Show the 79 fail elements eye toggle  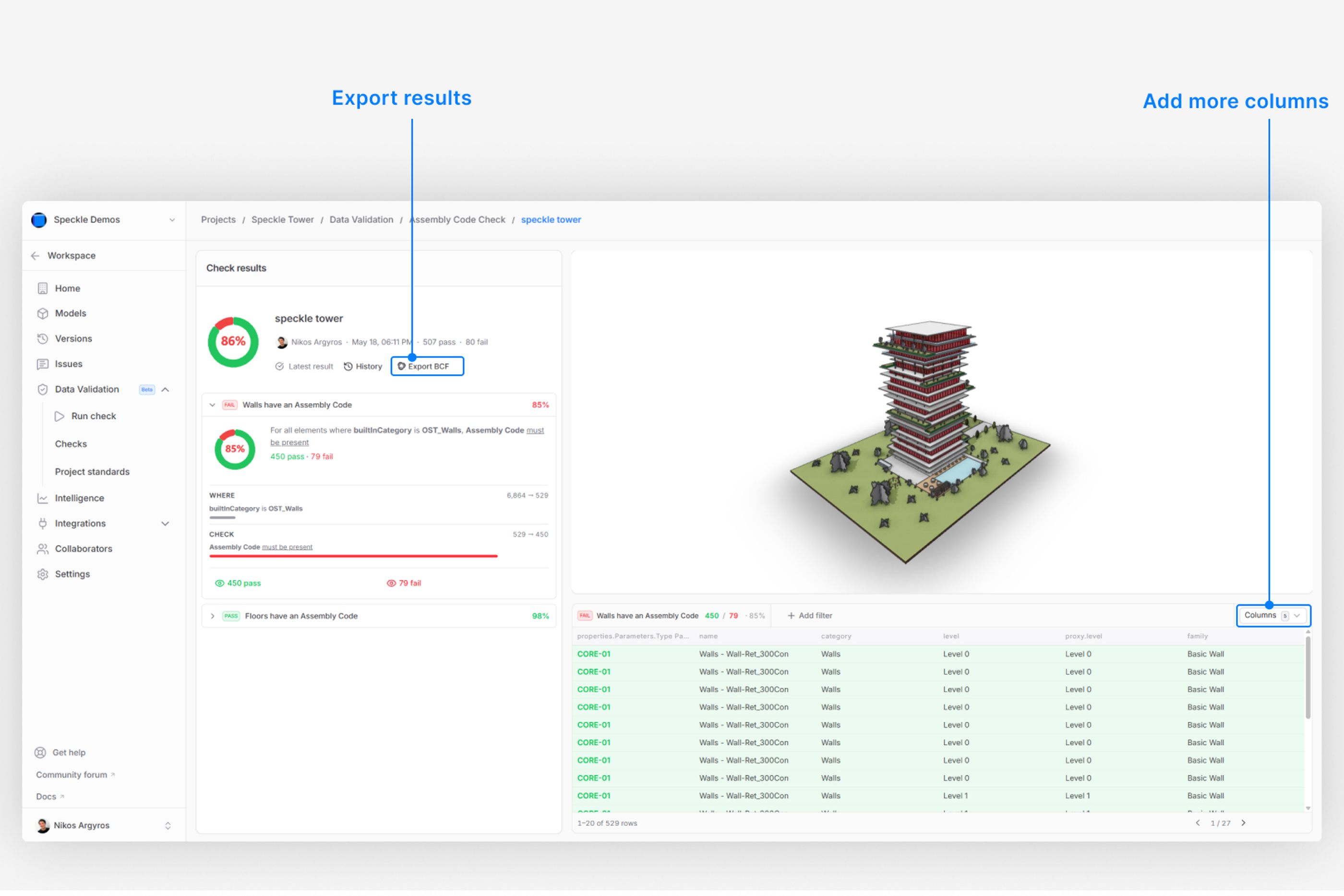pyautogui.click(x=391, y=584)
